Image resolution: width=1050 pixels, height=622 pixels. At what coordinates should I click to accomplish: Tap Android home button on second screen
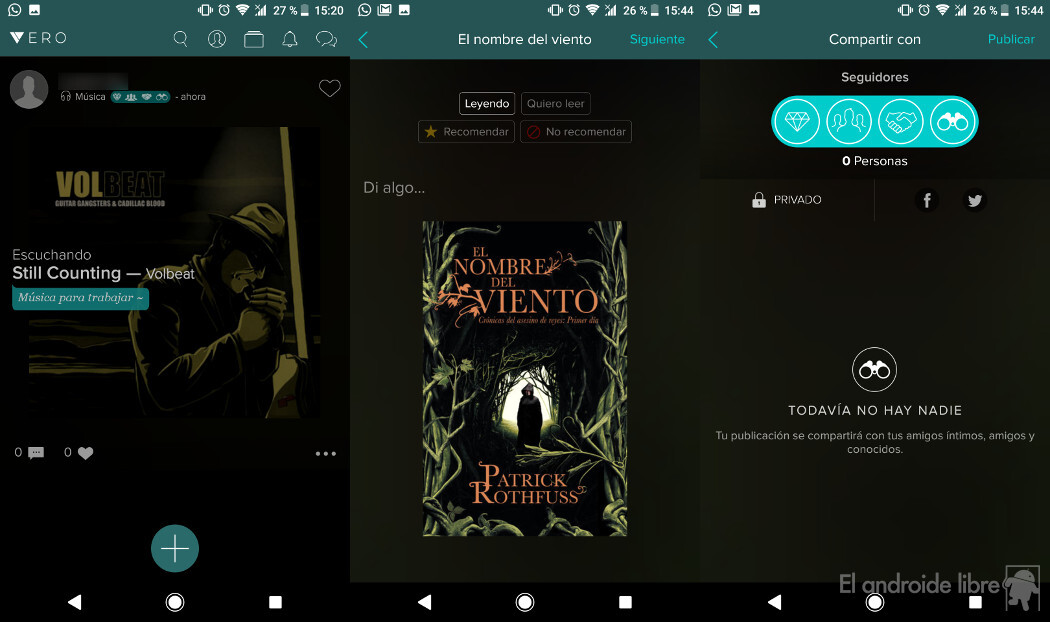525,603
